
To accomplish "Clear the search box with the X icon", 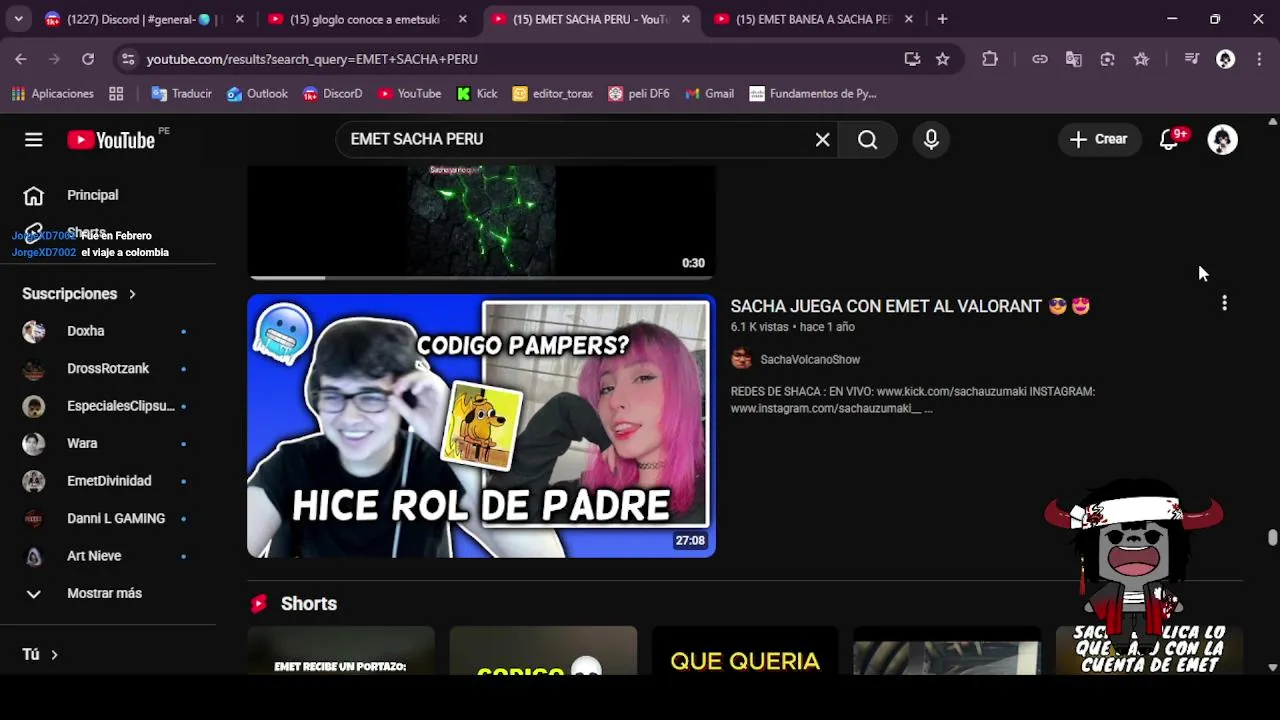I will [822, 140].
